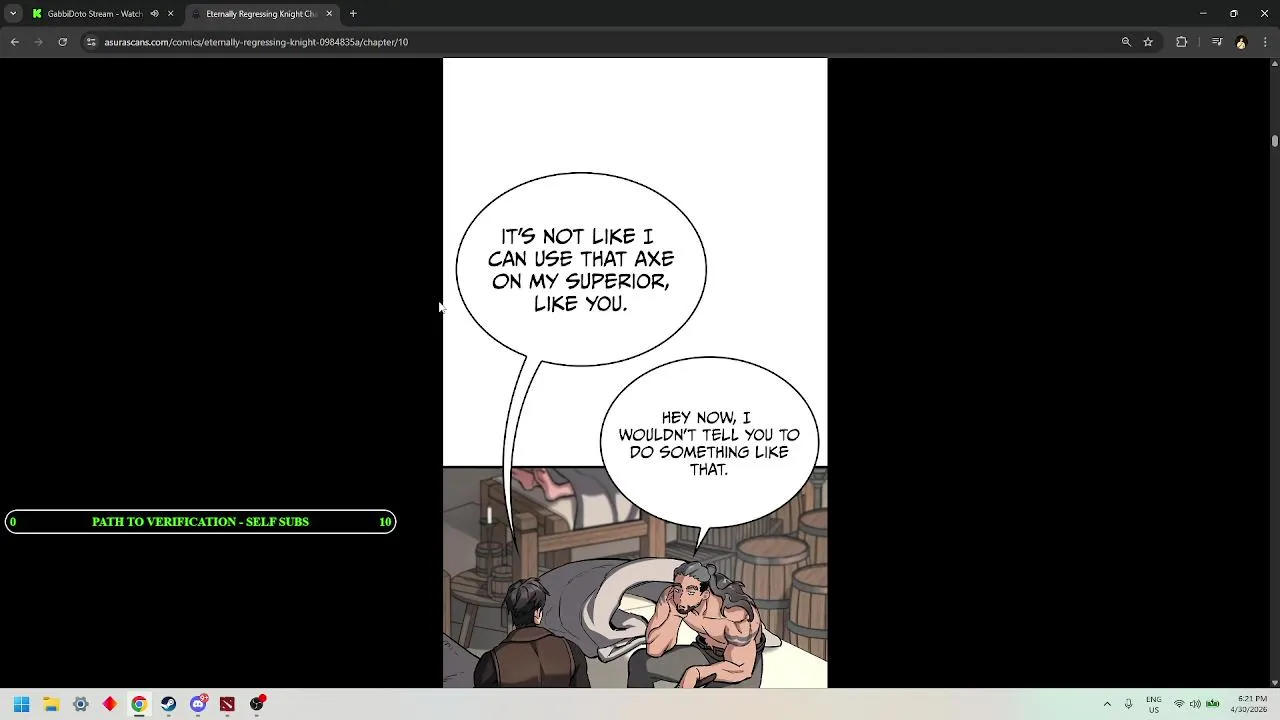The height and width of the screenshot is (720, 1280).
Task: Close the GabbiDoto Stream tab
Action: (x=170, y=14)
